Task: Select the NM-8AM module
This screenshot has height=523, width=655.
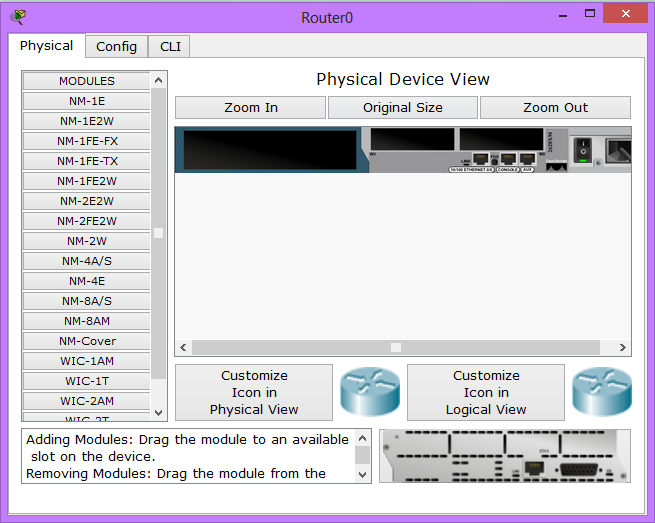Action: point(86,321)
